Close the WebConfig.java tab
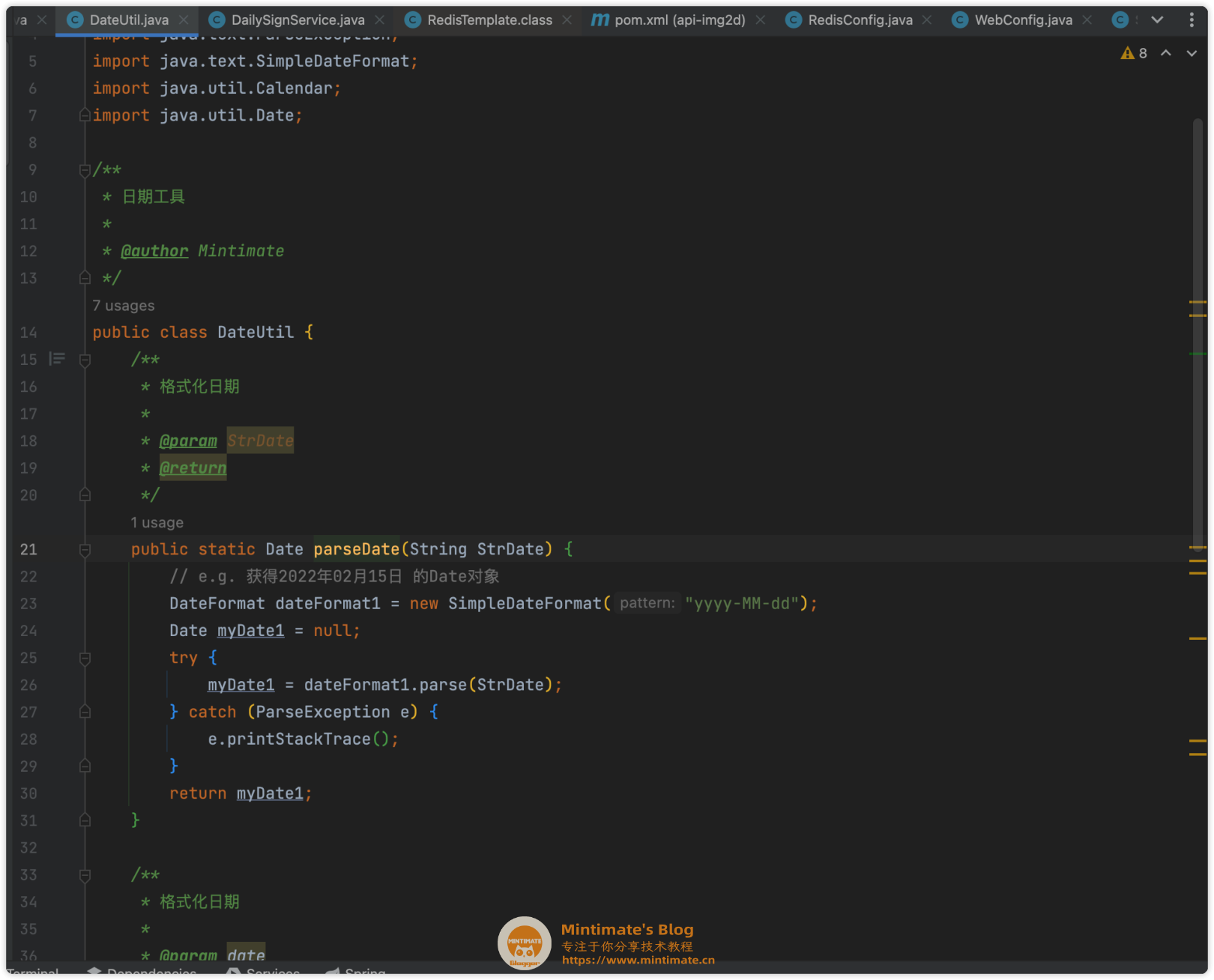This screenshot has width=1214, height=980. (x=1087, y=20)
